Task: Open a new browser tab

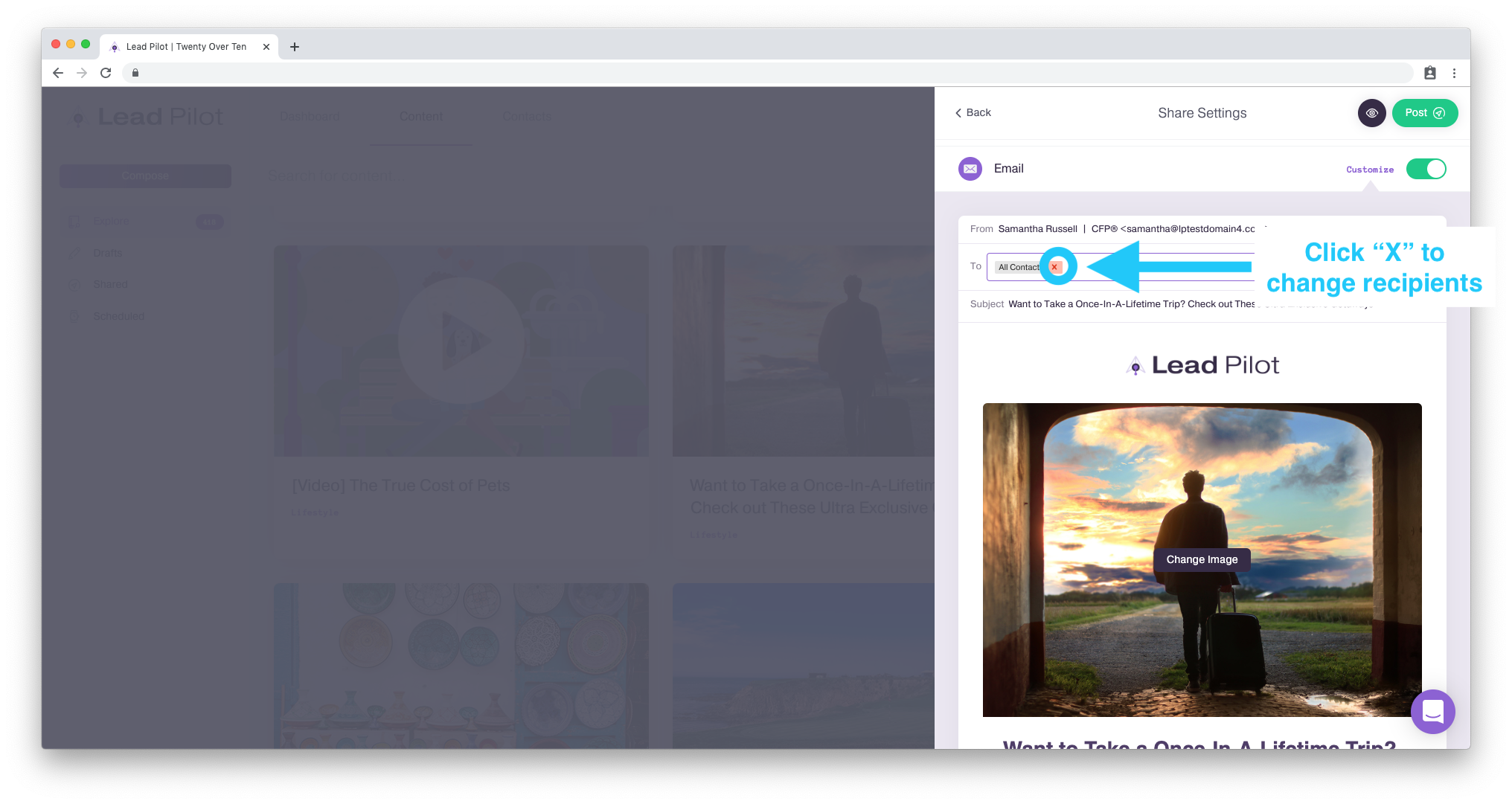Action: (x=295, y=47)
